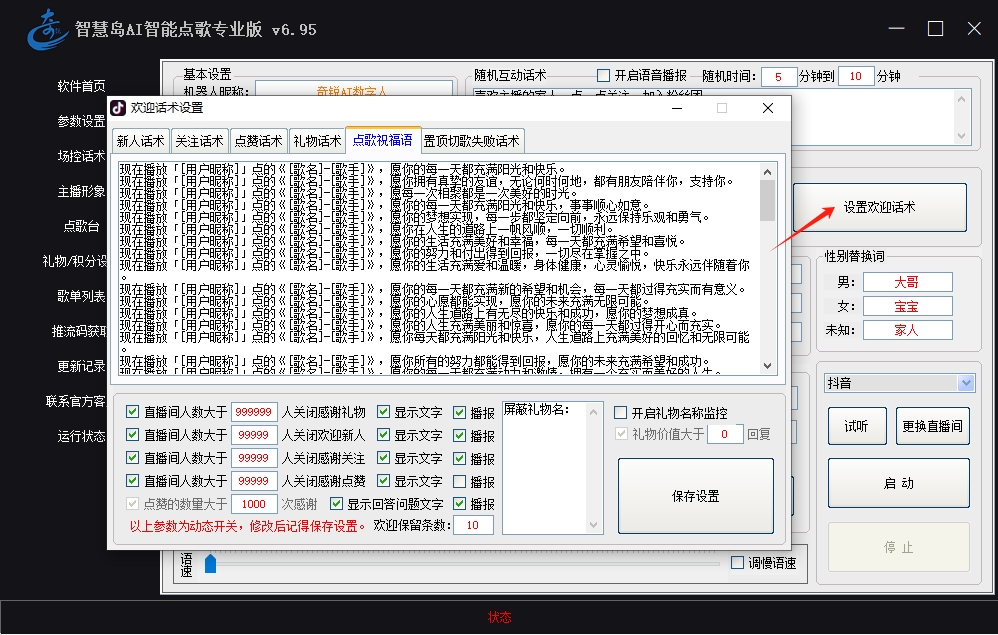The image size is (998, 635).
Task: Click the 更换直播间 button
Action: (932, 426)
